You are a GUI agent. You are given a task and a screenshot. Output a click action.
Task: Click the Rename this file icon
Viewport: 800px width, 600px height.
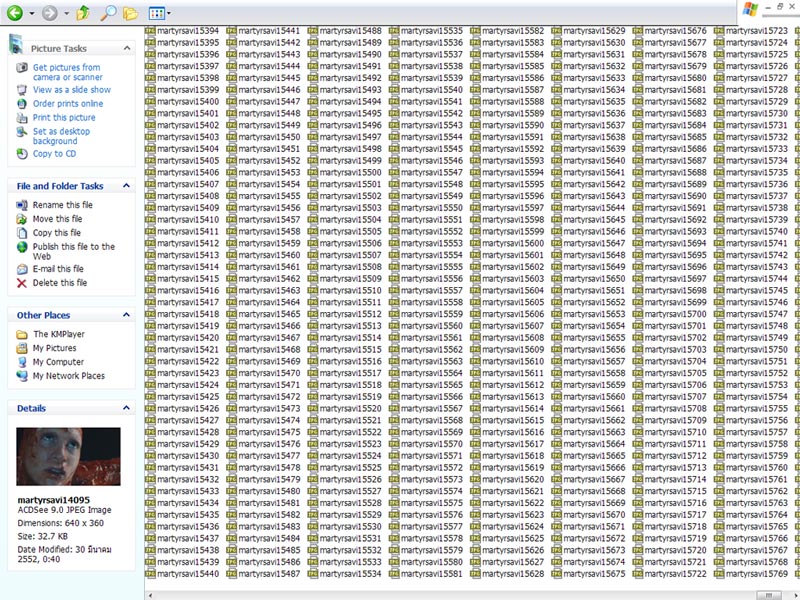click(x=22, y=205)
